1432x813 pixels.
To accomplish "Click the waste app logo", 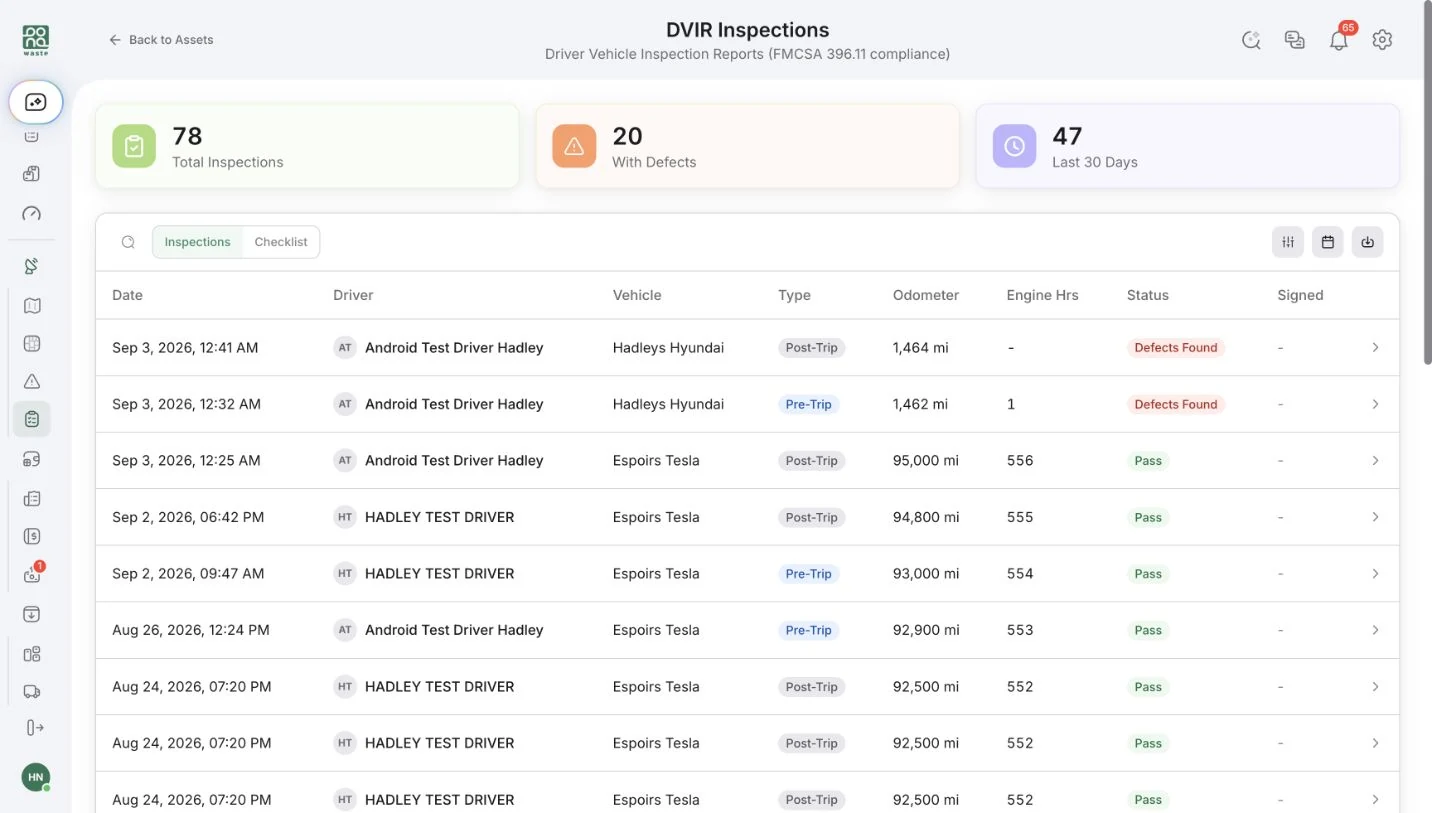I will click(x=35, y=40).
